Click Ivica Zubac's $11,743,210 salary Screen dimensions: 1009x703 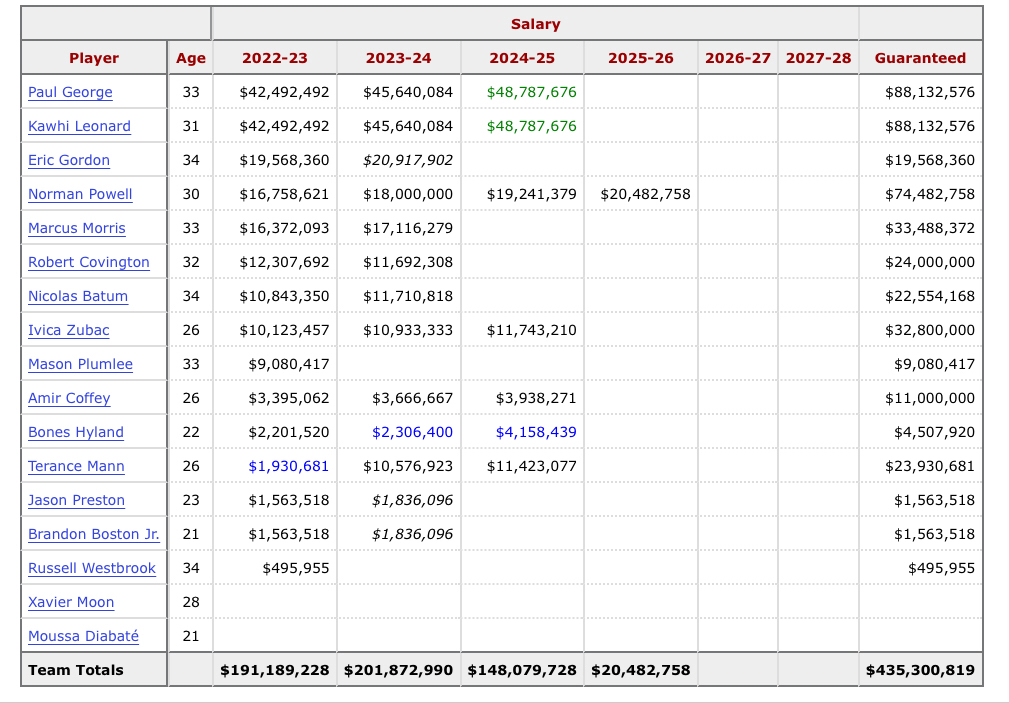[532, 330]
